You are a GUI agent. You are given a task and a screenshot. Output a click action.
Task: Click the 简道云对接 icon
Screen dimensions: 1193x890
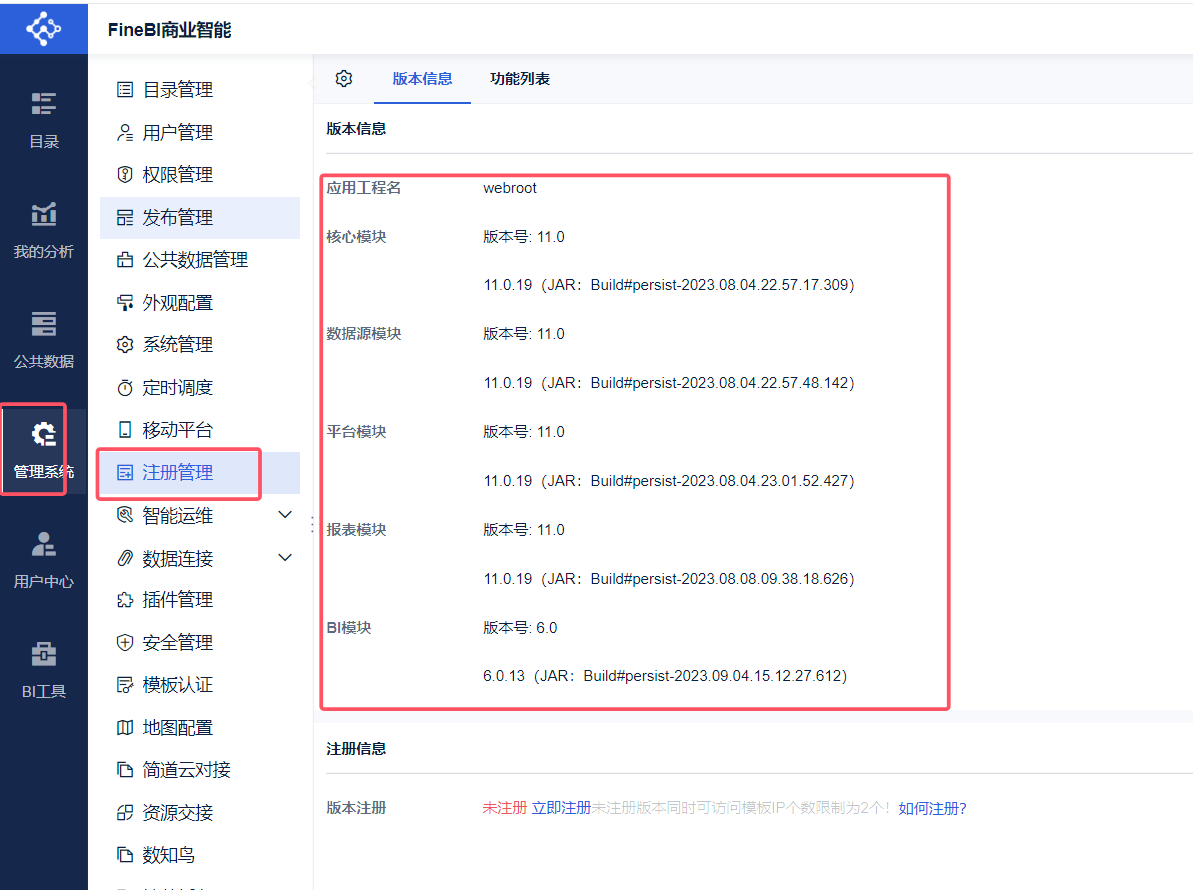click(x=125, y=770)
